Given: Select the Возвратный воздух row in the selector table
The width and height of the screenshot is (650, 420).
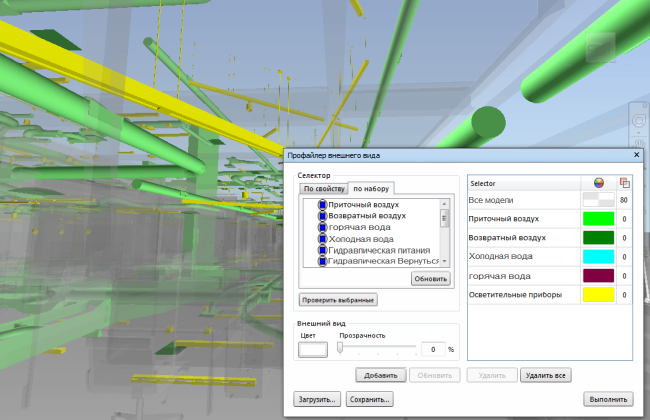Looking at the screenshot, I should (550, 238).
